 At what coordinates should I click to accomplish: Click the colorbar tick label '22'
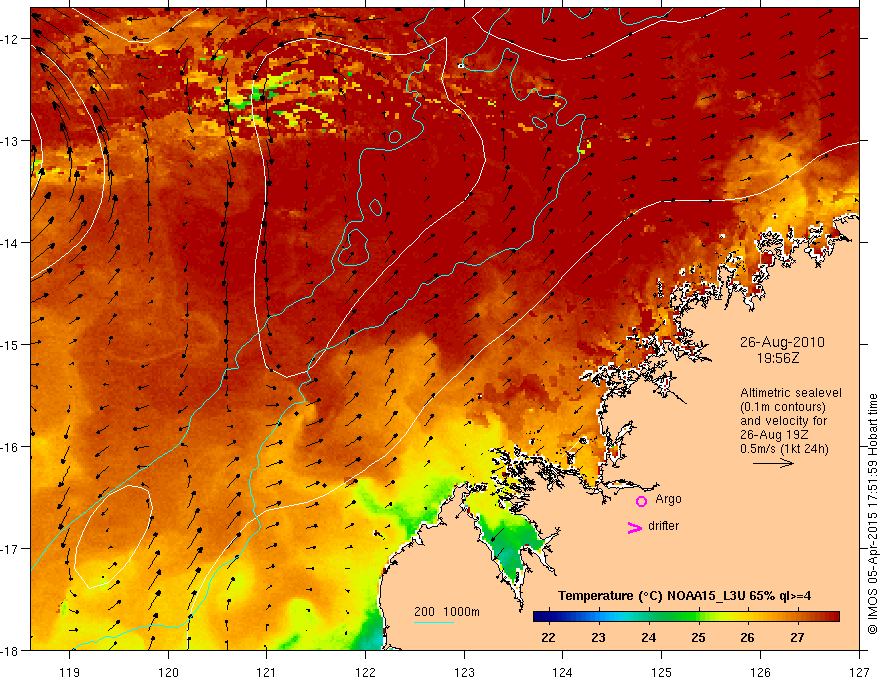(548, 638)
